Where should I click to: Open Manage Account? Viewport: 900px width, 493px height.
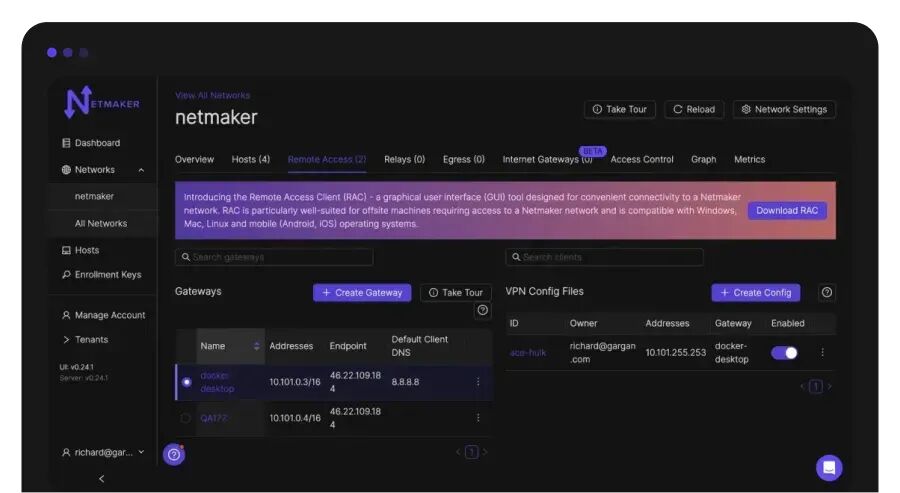click(x=103, y=315)
